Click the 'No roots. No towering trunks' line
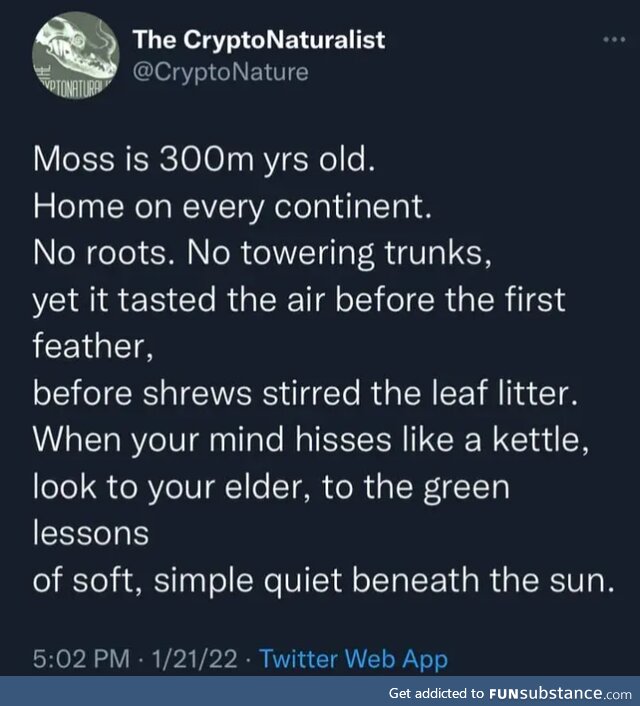The width and height of the screenshot is (640, 706). 262,253
